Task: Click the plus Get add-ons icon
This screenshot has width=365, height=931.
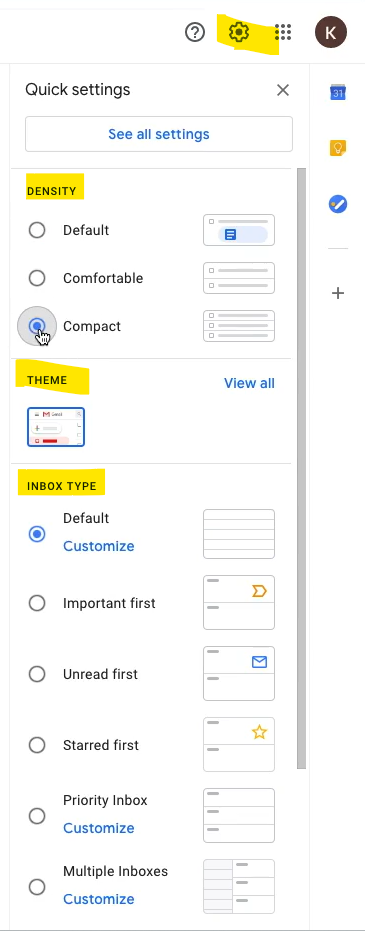Action: [x=338, y=293]
